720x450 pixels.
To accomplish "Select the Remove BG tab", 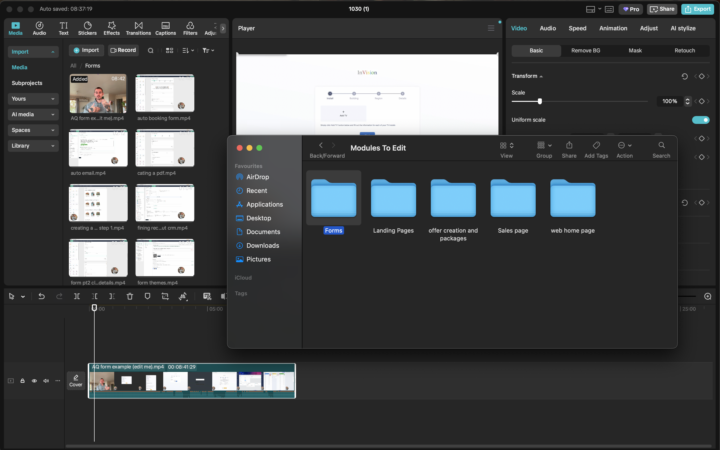I will click(x=586, y=50).
